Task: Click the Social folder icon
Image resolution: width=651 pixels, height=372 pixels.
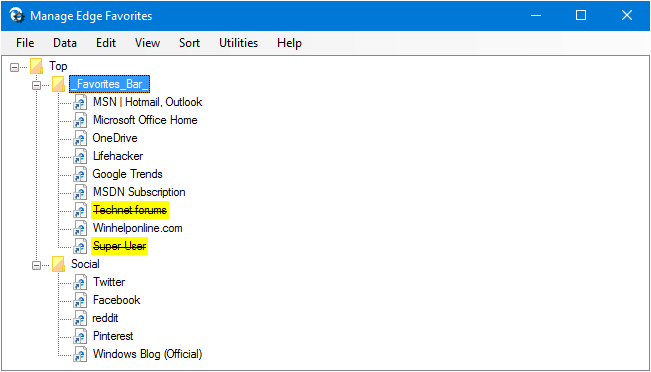Action: coord(59,264)
